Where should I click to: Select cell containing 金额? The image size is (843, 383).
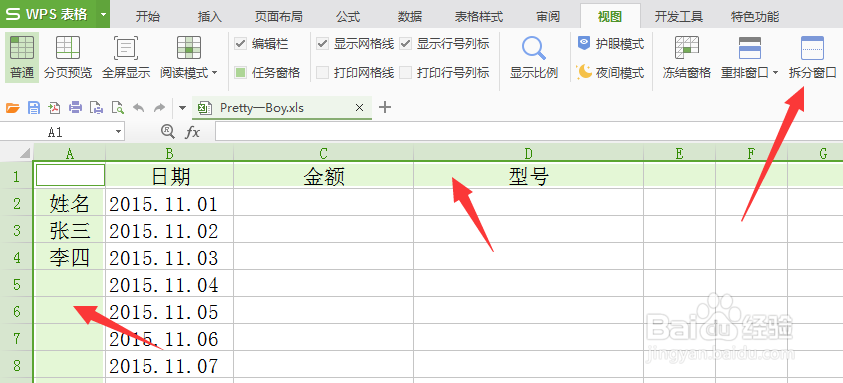(x=324, y=175)
